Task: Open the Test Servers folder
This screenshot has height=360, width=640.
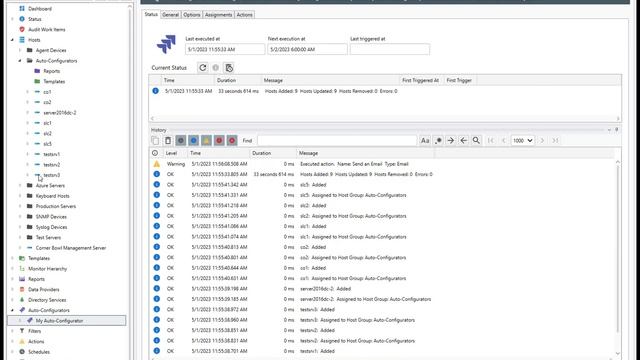Action: [x=48, y=238]
